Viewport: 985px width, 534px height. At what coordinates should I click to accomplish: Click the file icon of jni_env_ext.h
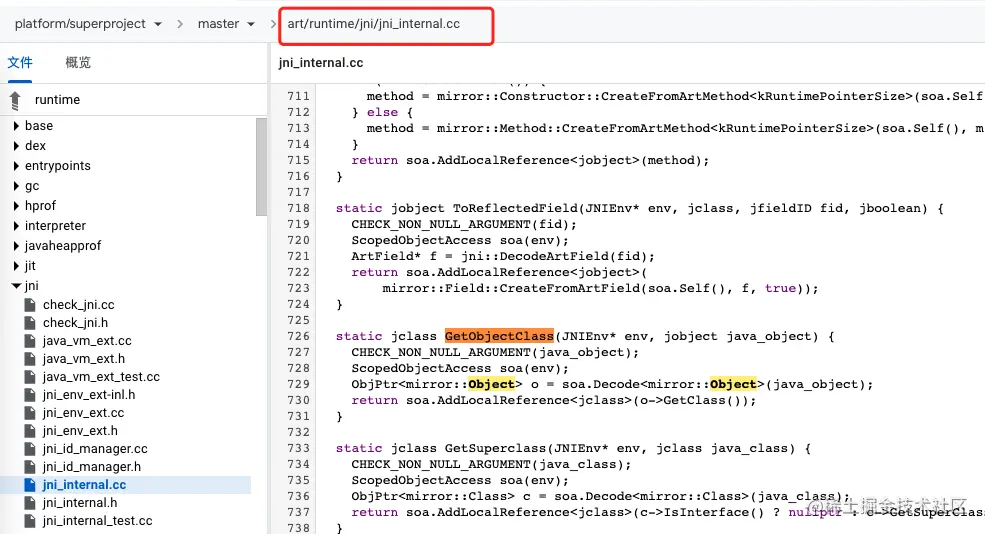click(x=30, y=431)
